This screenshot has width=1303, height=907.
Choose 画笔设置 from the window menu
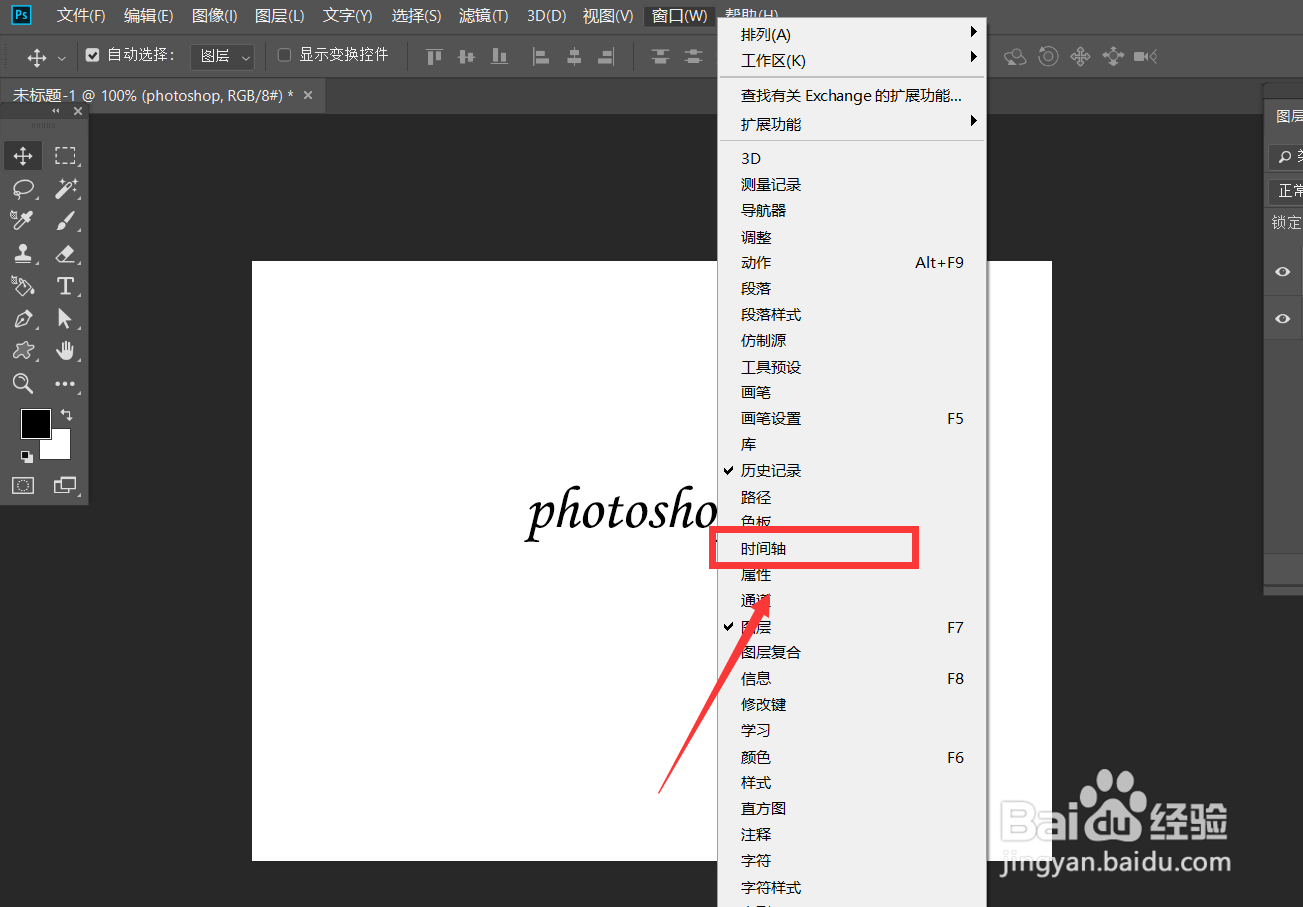(x=853, y=419)
